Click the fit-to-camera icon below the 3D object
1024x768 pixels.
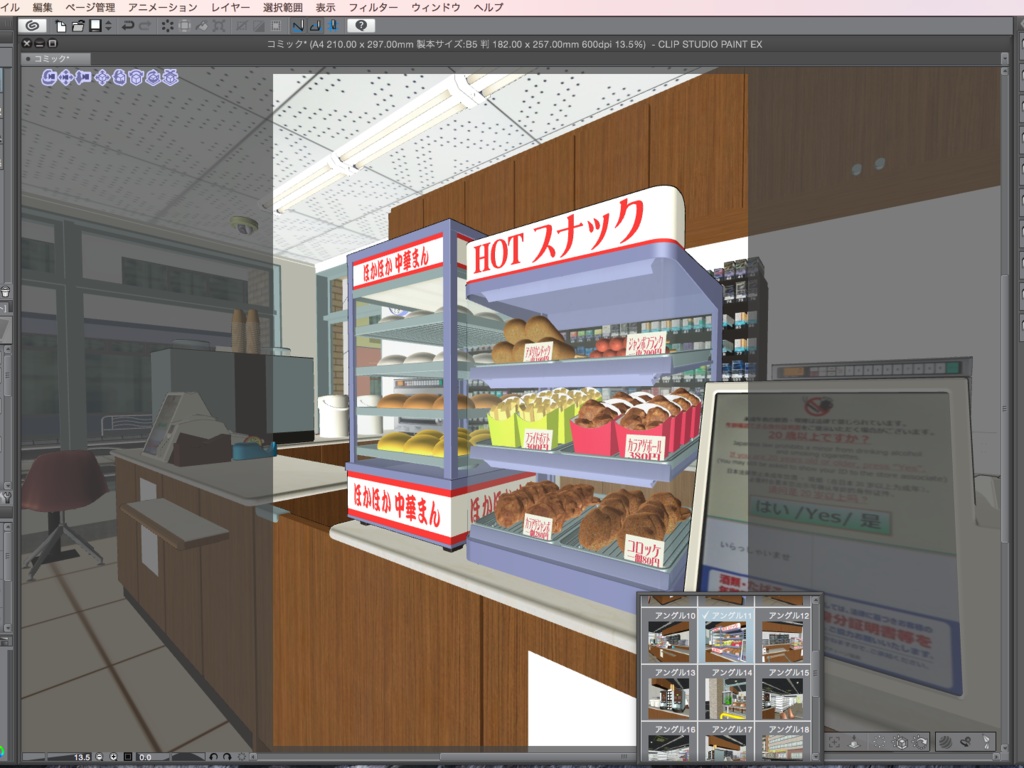[x=834, y=742]
